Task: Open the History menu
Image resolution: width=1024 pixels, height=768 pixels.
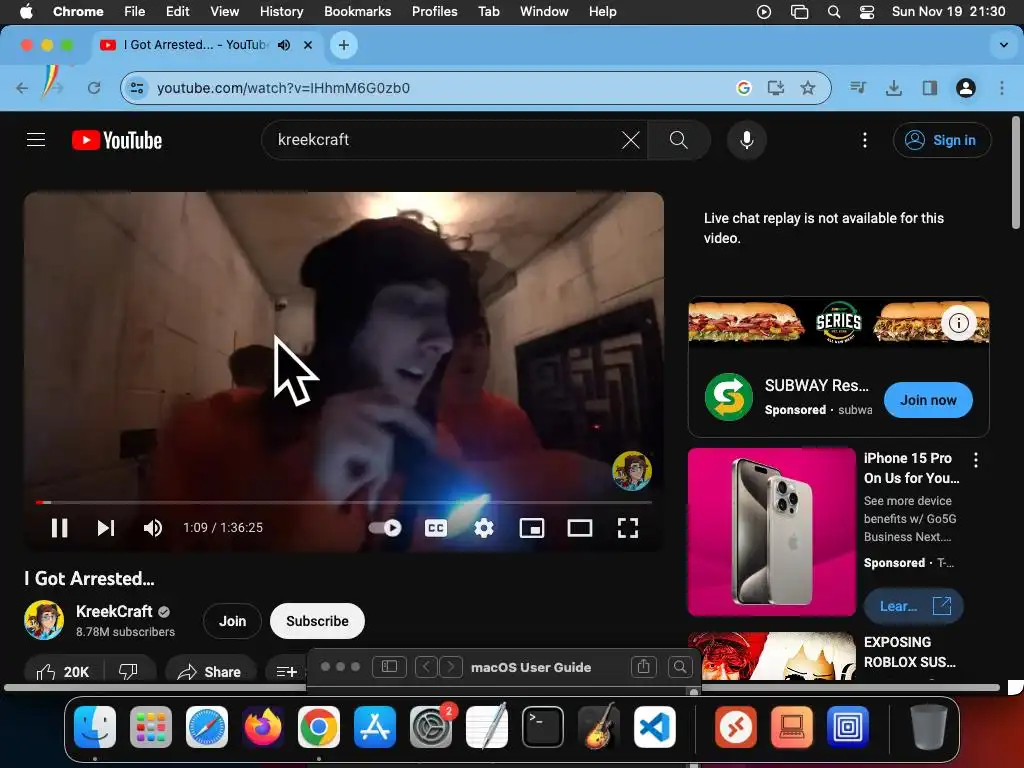Action: [x=281, y=11]
